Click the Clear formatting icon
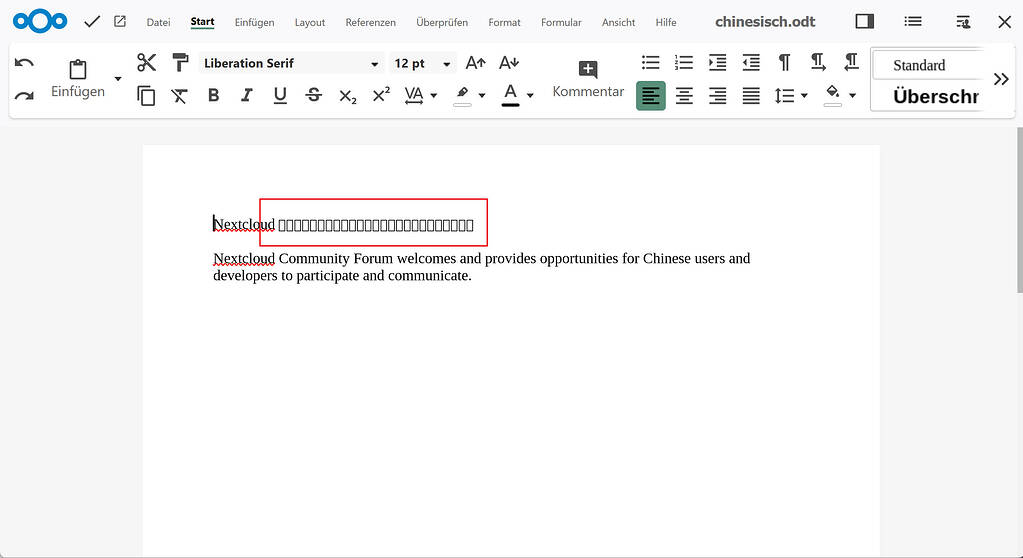Screen dimensions: 1023x558 pos(179,96)
